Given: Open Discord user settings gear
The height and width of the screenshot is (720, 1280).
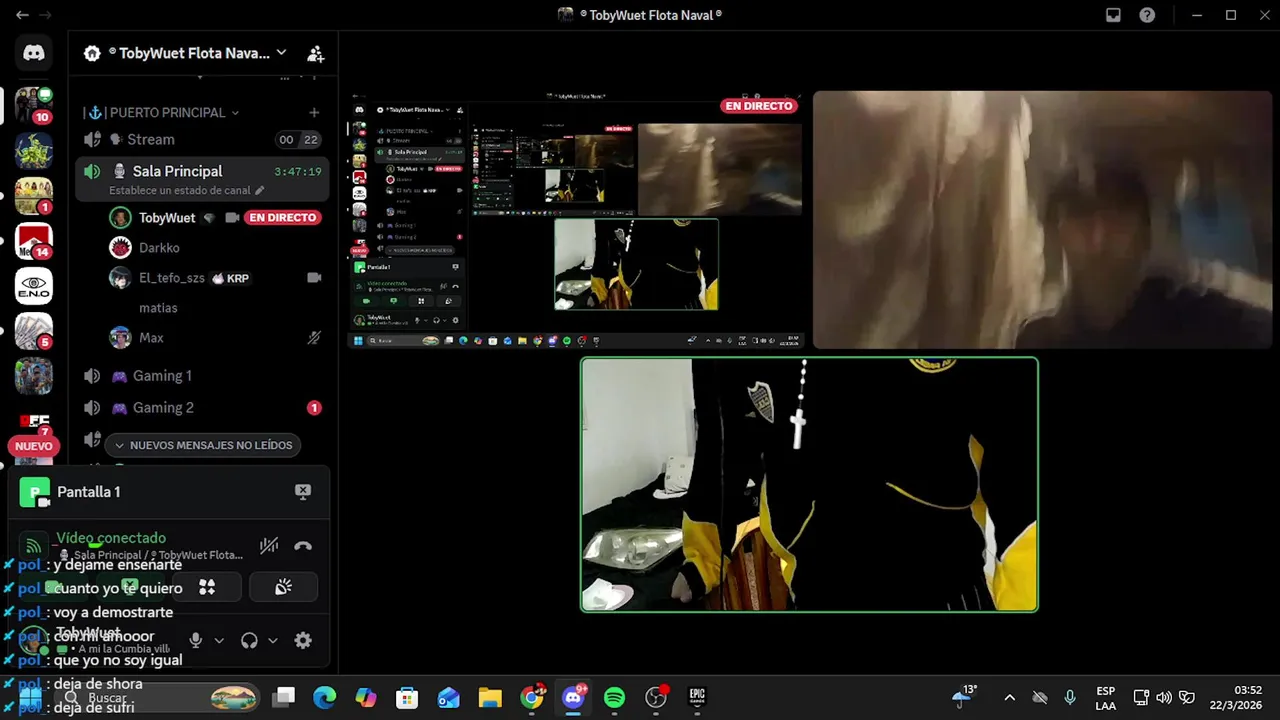Looking at the screenshot, I should pyautogui.click(x=303, y=640).
